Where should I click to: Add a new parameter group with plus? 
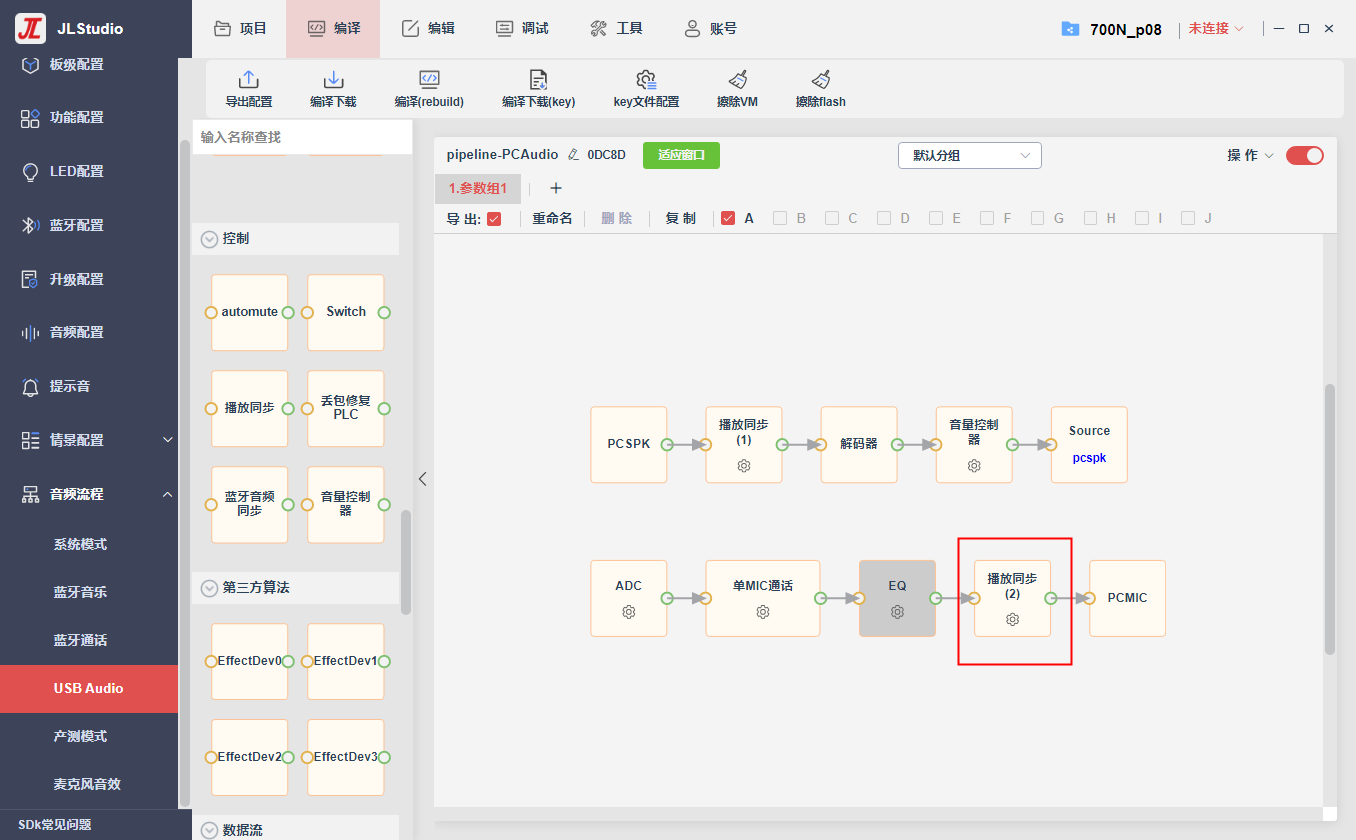(x=556, y=188)
